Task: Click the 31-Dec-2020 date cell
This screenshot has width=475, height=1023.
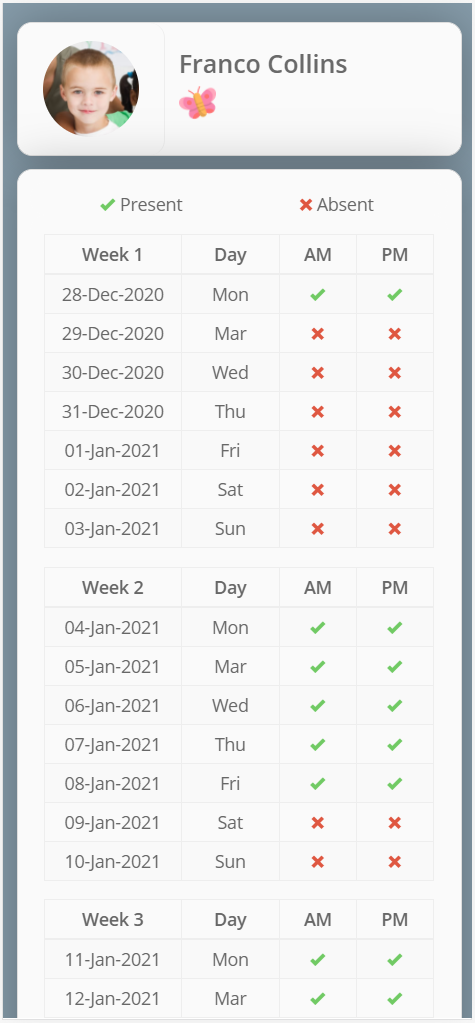Action: pos(113,412)
